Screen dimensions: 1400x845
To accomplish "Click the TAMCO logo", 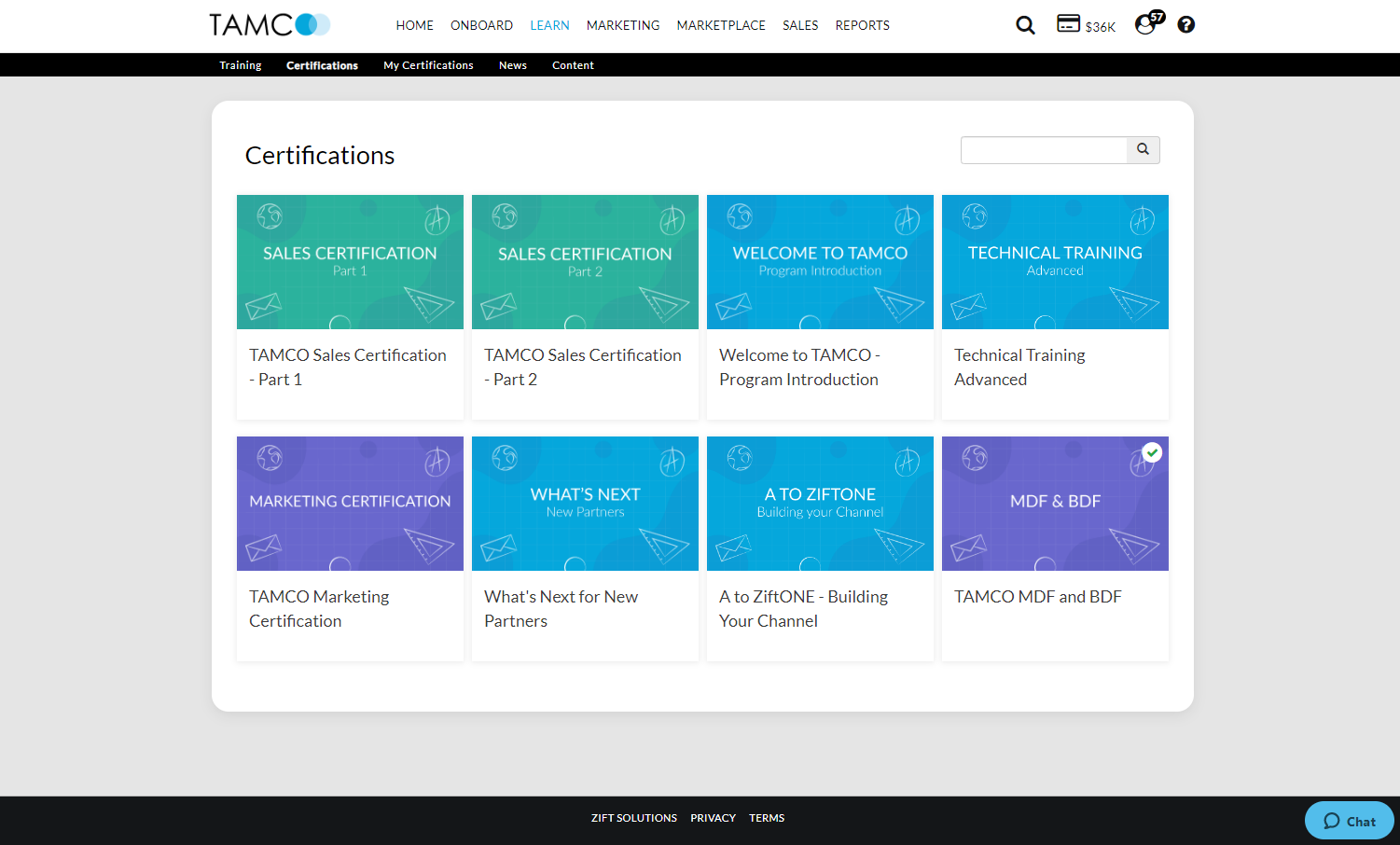I will click(x=270, y=25).
